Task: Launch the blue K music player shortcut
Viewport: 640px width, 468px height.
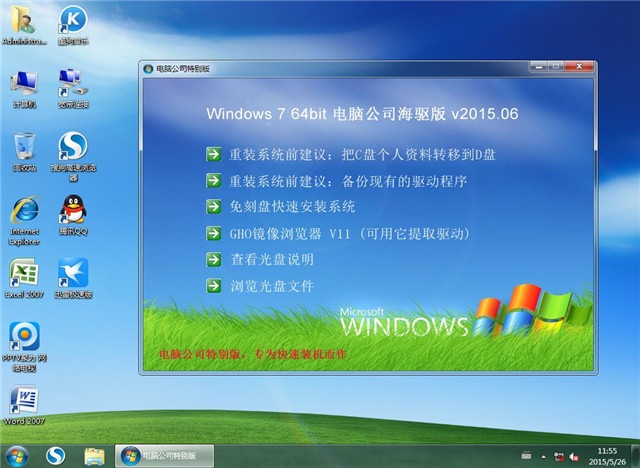Action: click(73, 24)
